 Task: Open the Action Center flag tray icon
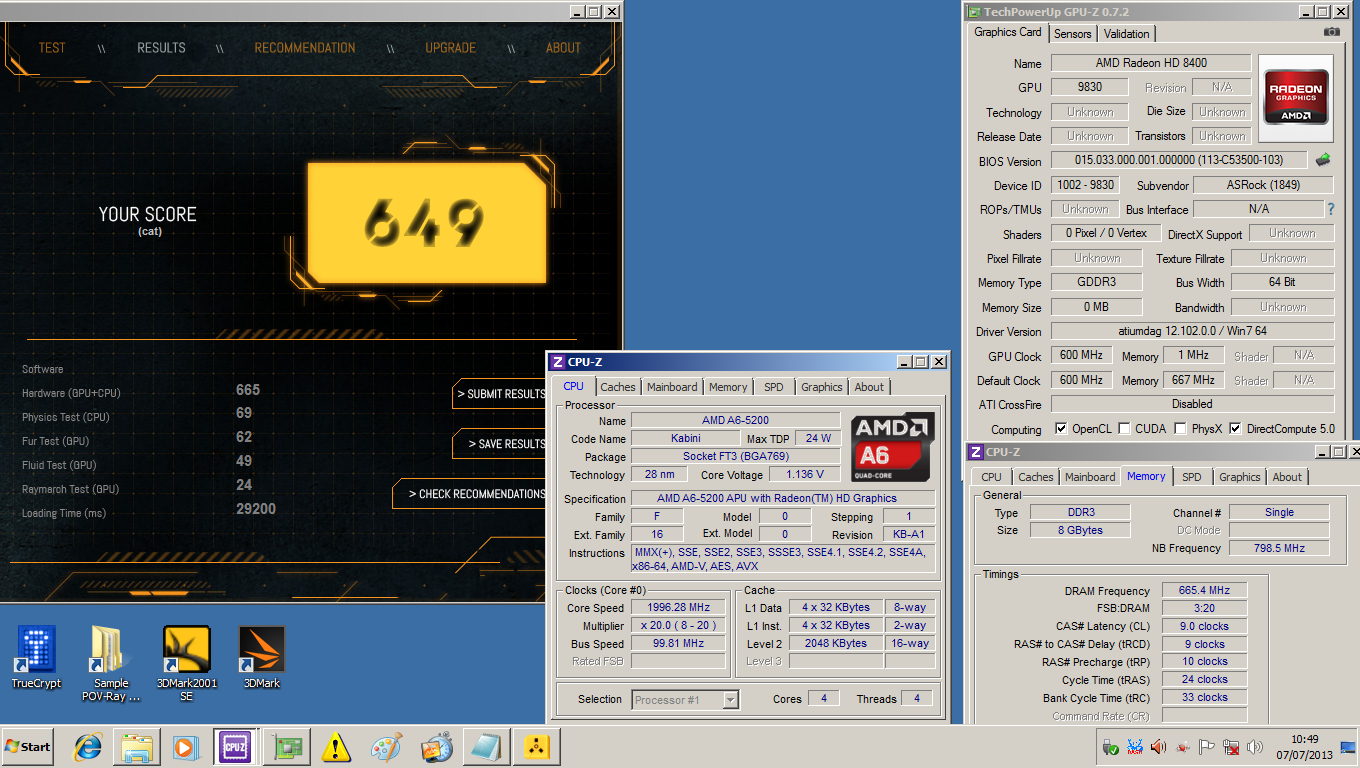(x=1206, y=747)
